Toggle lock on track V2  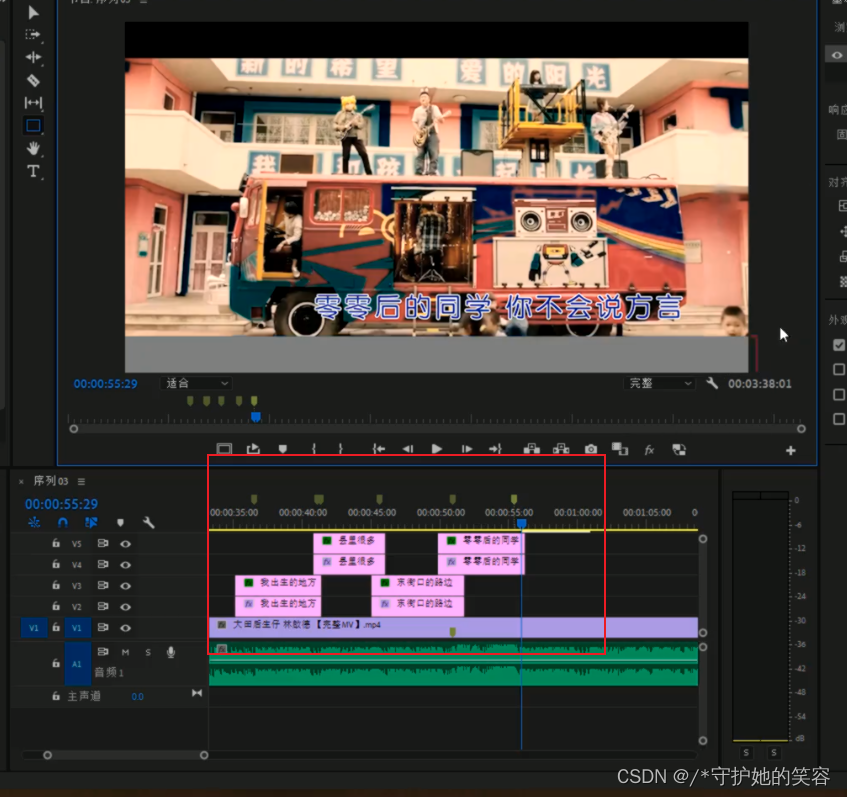[x=56, y=606]
